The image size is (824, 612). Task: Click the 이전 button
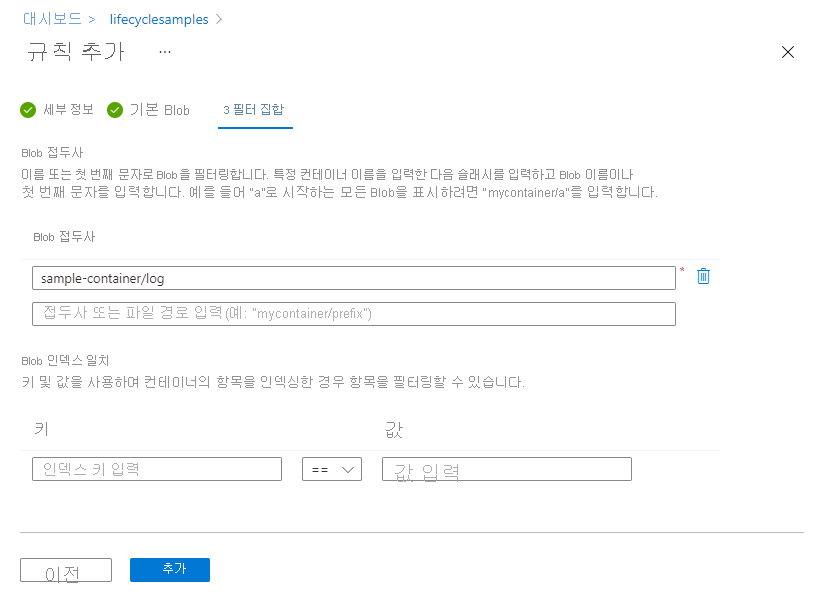point(65,570)
